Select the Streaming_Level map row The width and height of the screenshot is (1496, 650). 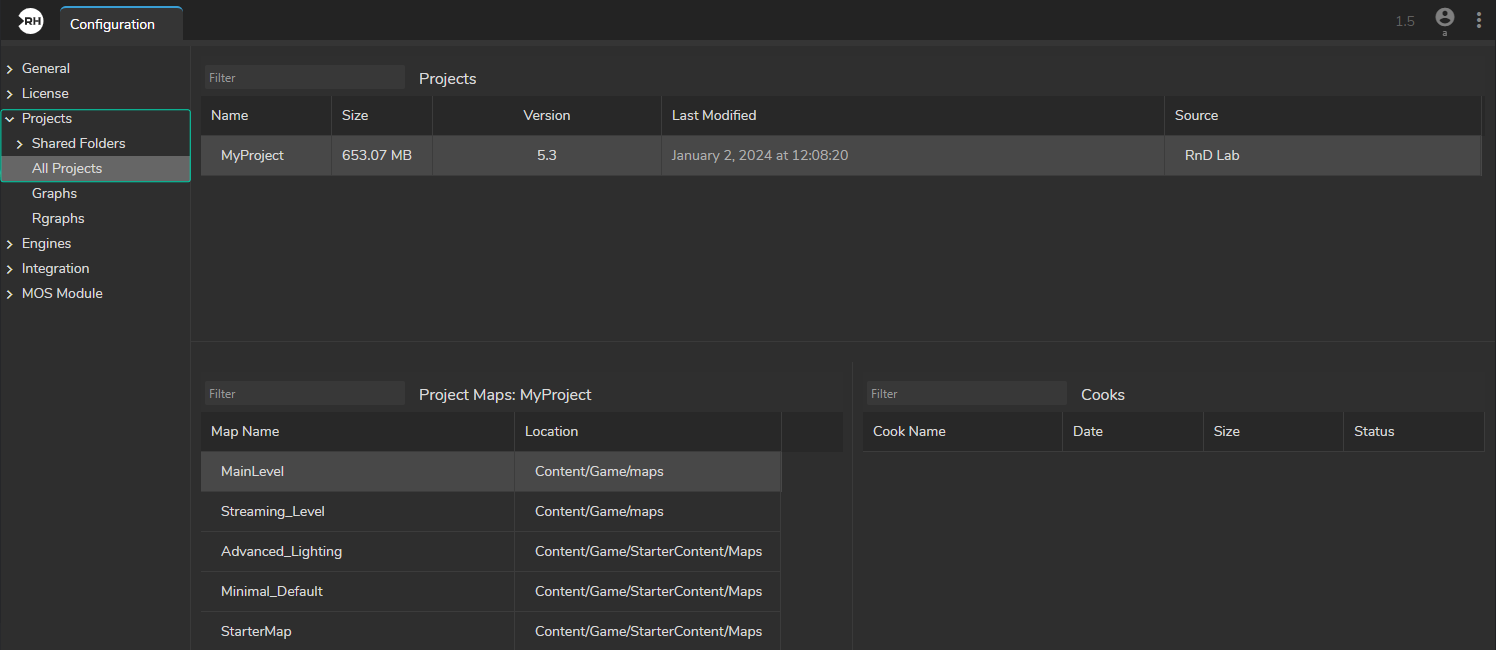tap(273, 512)
